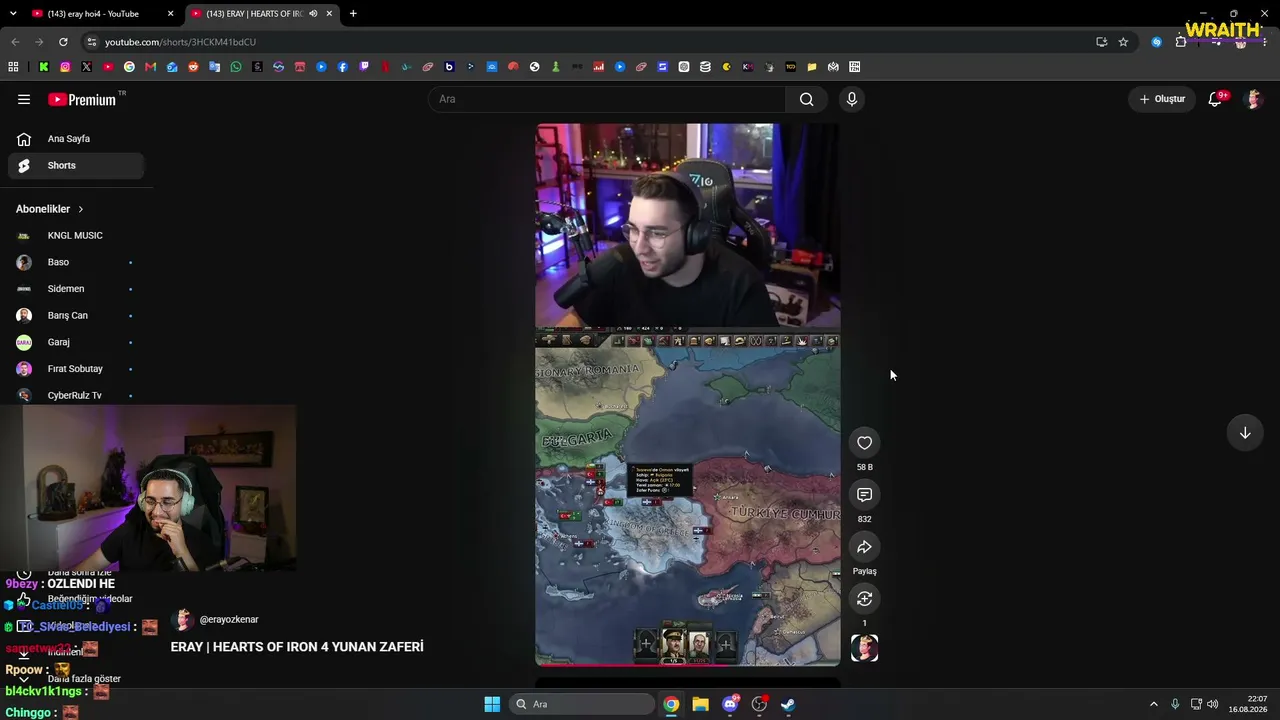Open the Garaj channel subscription
Screen dimensions: 1280x720
pyautogui.click(x=76, y=342)
